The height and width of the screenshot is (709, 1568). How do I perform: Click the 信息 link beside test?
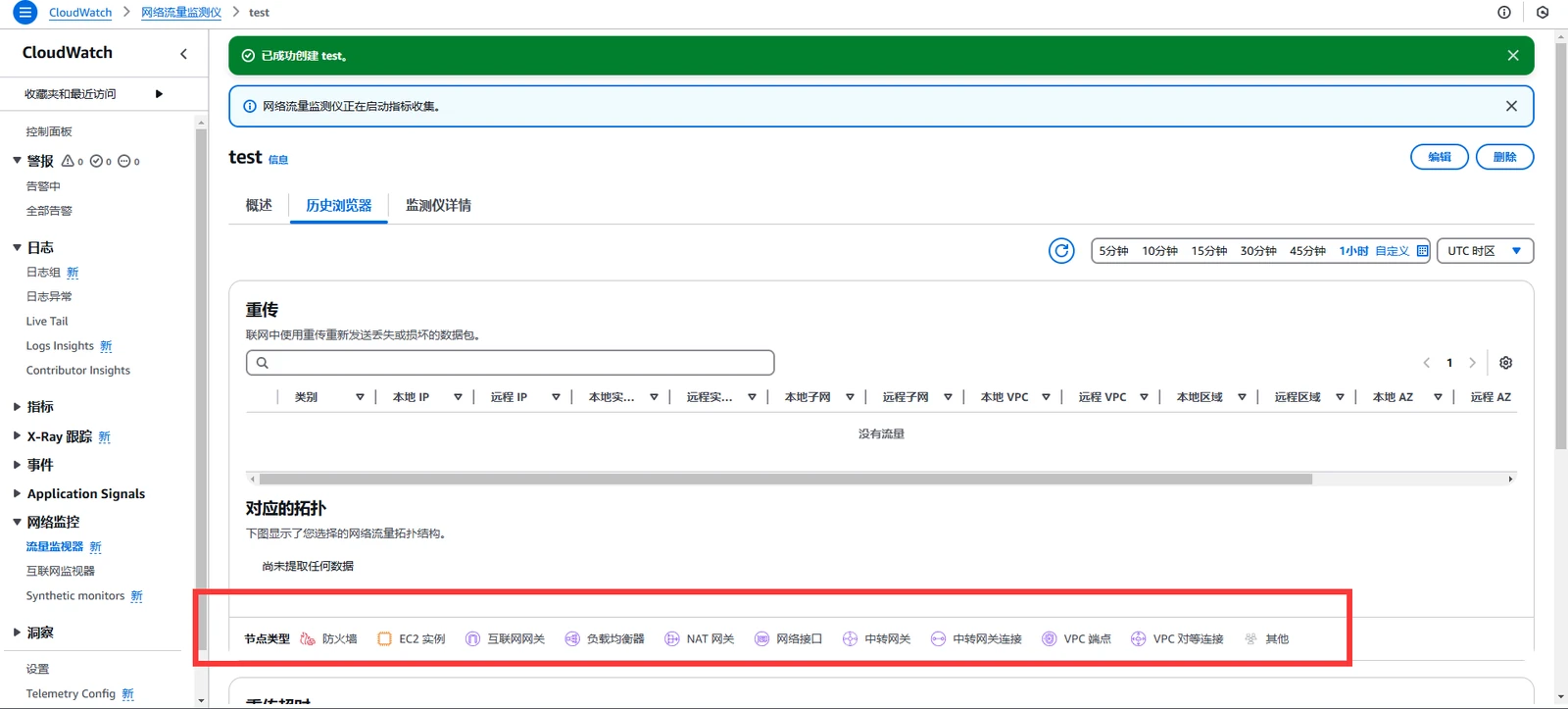coord(278,160)
